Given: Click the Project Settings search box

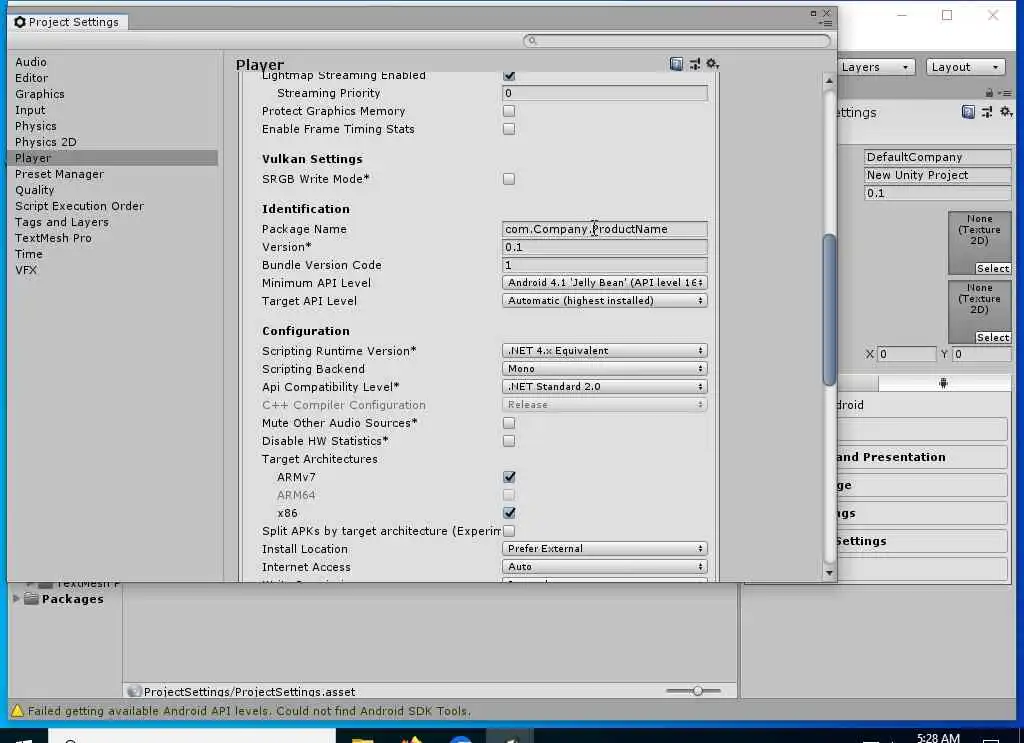Looking at the screenshot, I should [677, 41].
